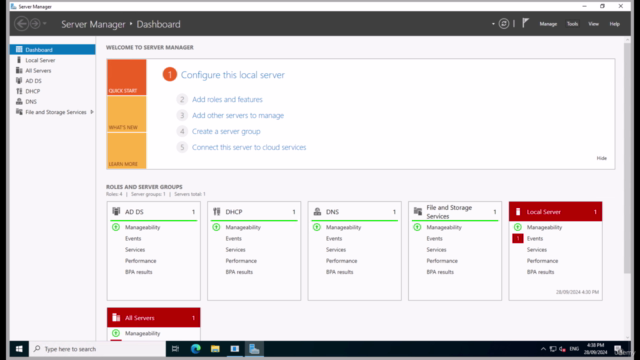Launch Microsoft Edge from the taskbar
The image size is (640, 360).
(x=196, y=349)
